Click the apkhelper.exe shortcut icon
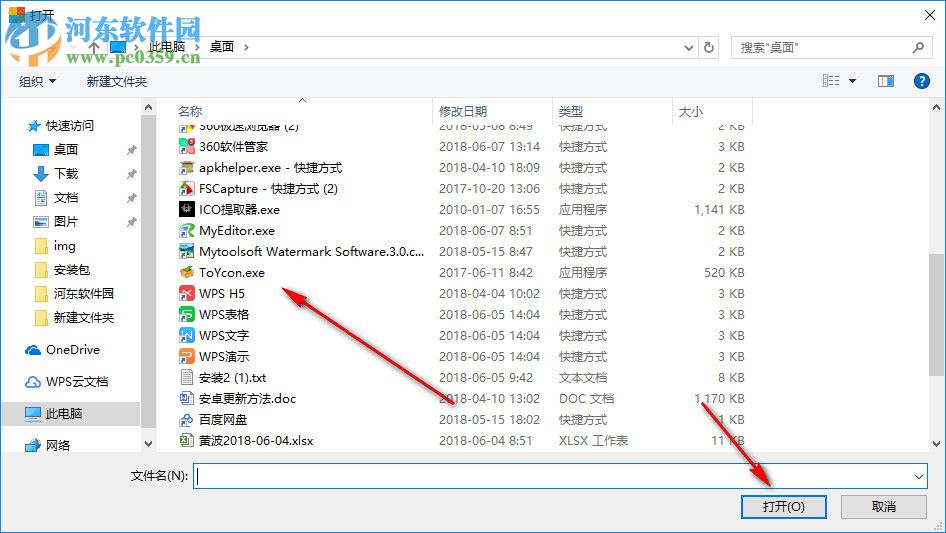946x533 pixels. pos(186,167)
